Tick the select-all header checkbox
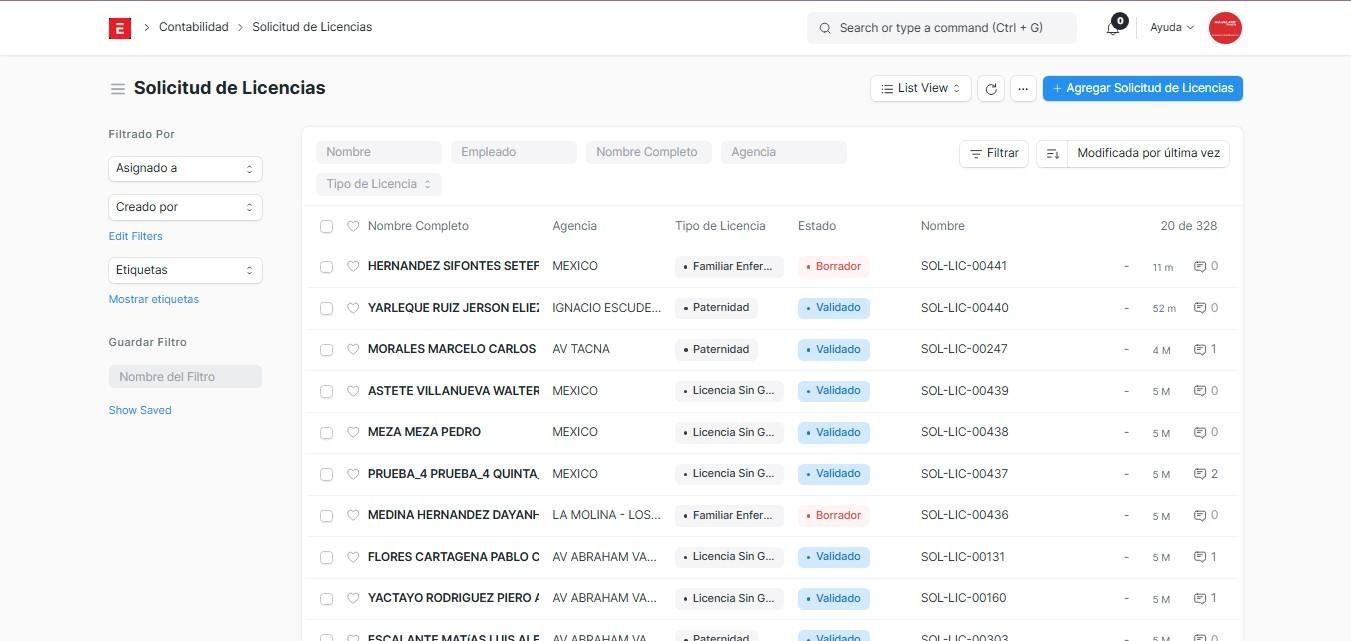 point(326,227)
